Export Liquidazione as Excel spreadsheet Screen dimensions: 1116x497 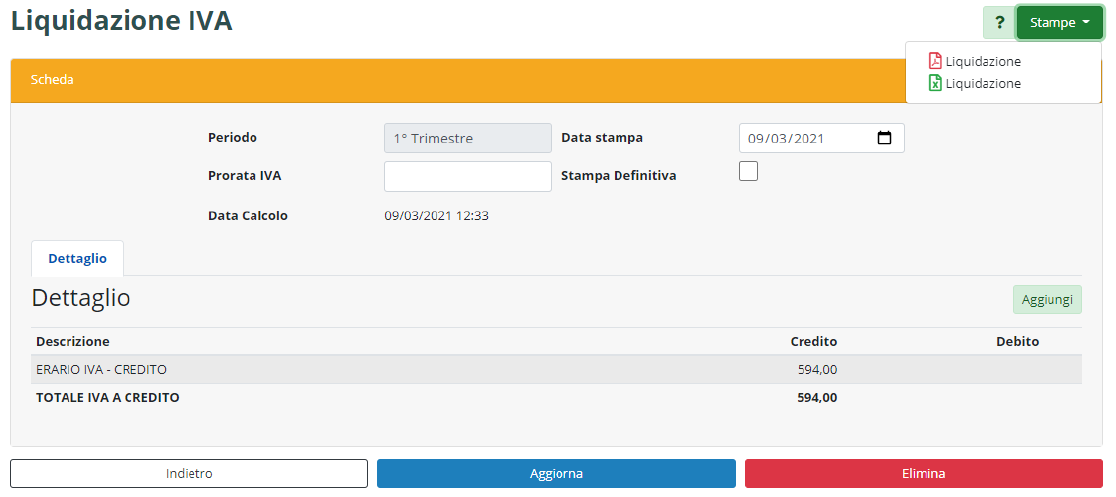(974, 84)
